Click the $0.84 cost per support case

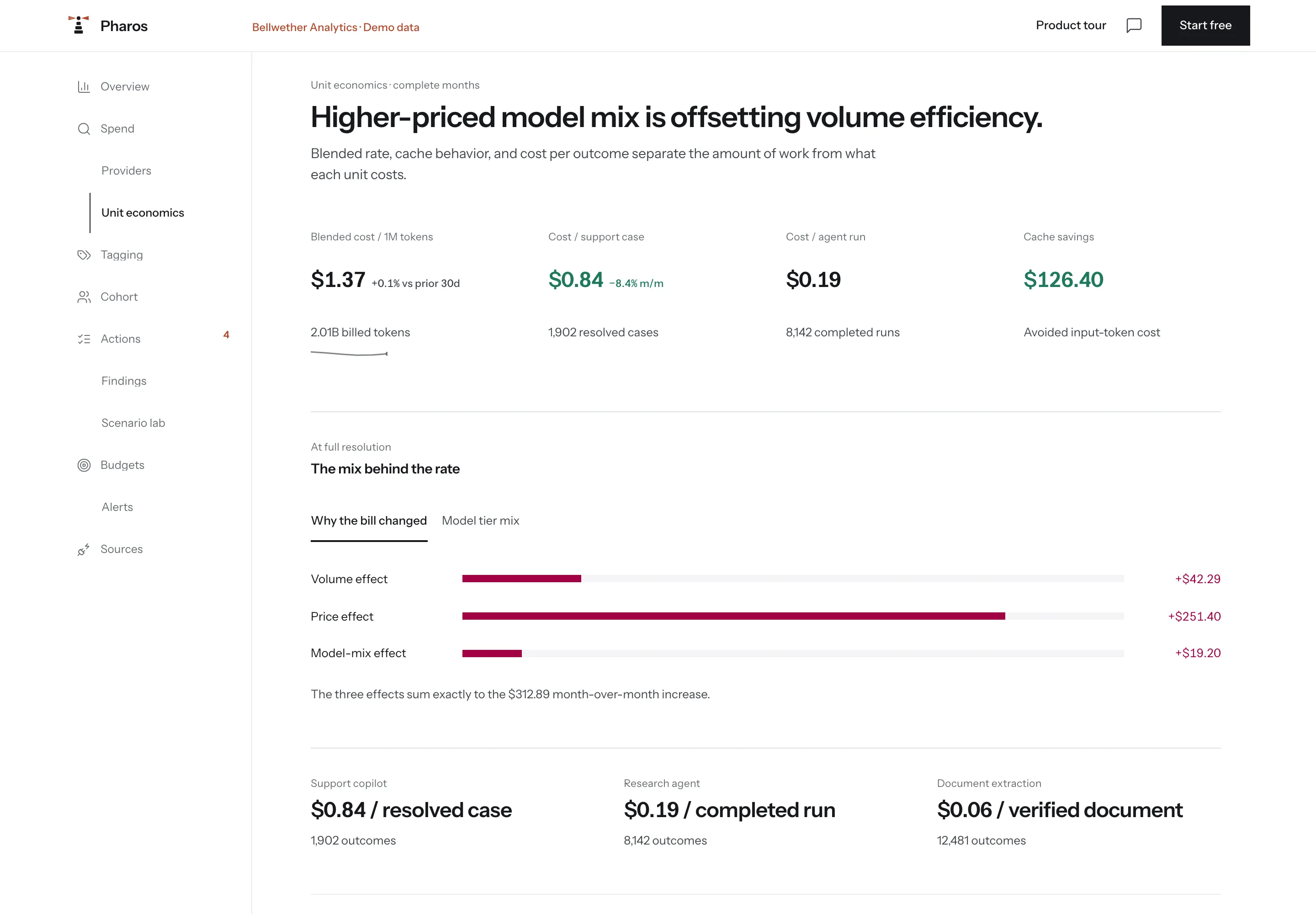tap(576, 280)
